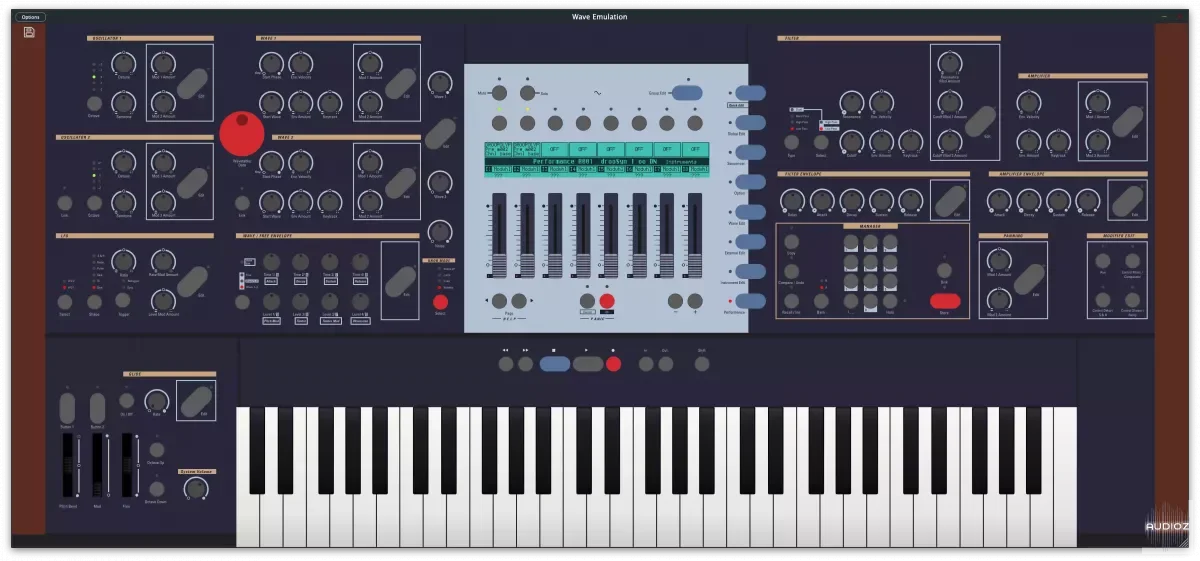Click the blue Option side button

(750, 182)
